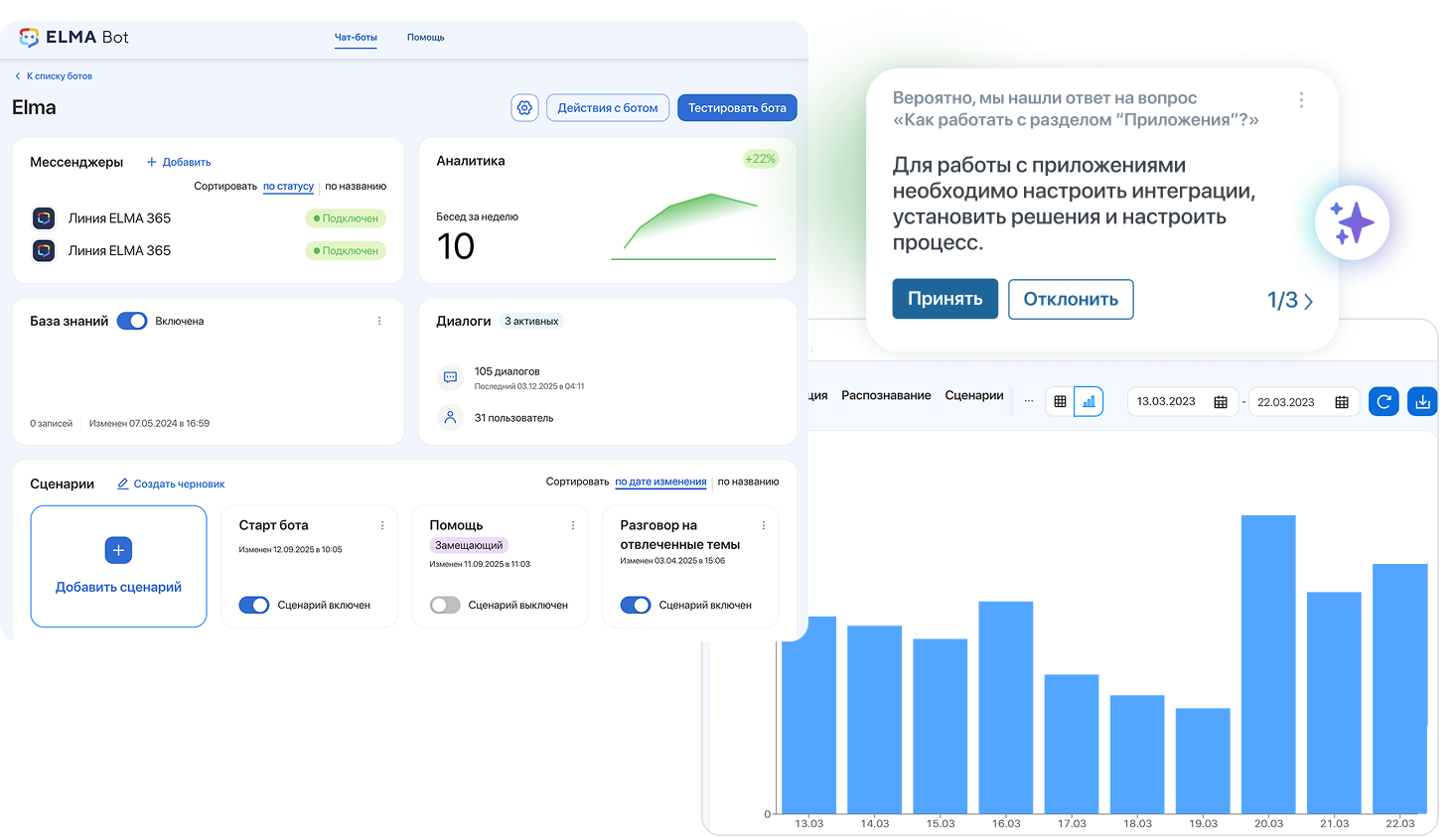Open calendar for end date 22.03.2023

point(1342,402)
